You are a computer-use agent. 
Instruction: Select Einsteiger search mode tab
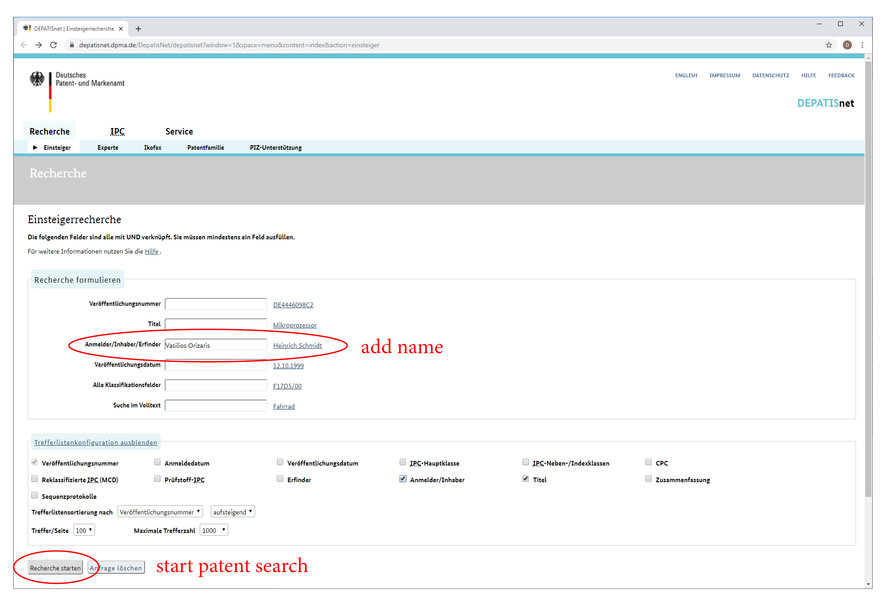click(x=57, y=147)
